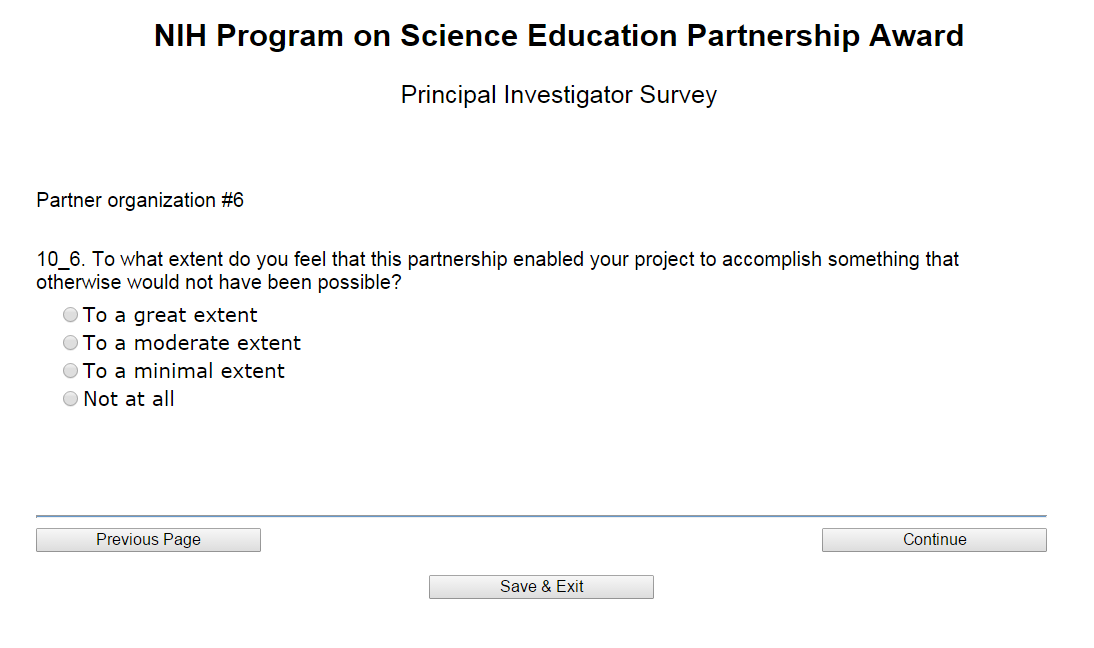This screenshot has width=1094, height=648.
Task: Click the word 'NIH' in the title
Action: [180, 37]
